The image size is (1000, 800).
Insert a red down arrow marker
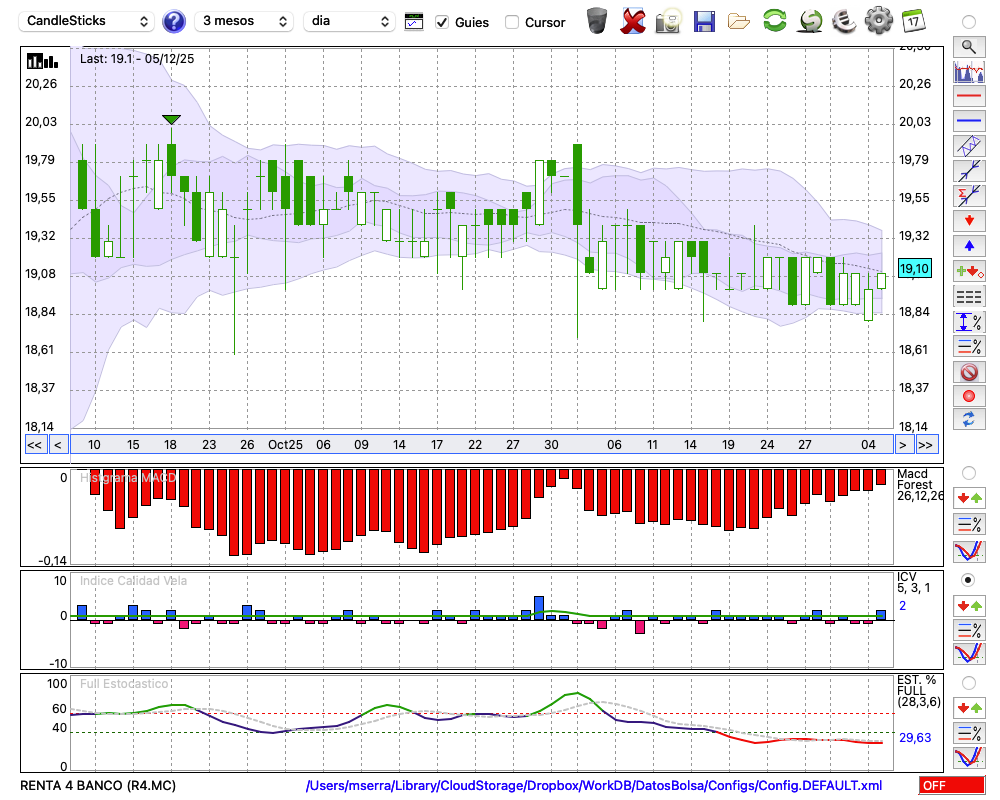[x=968, y=220]
